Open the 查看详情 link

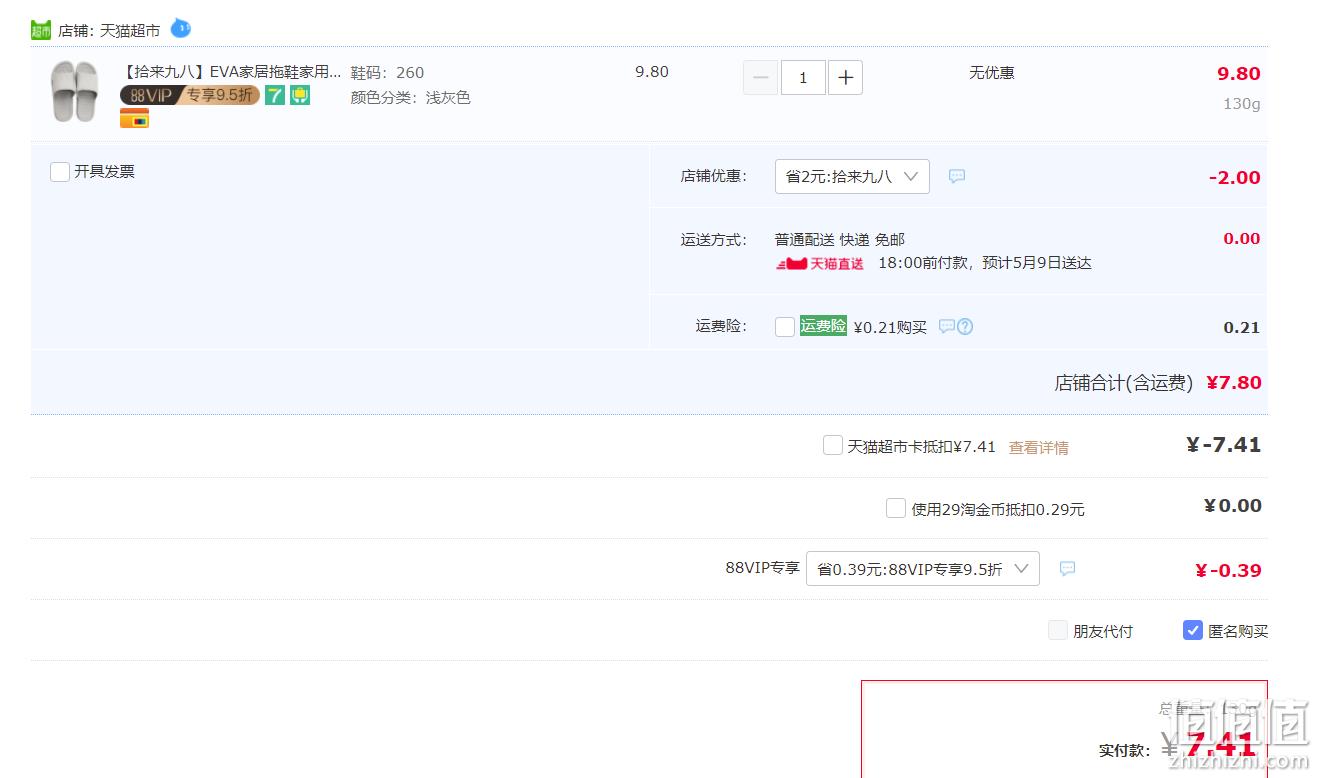point(1038,448)
